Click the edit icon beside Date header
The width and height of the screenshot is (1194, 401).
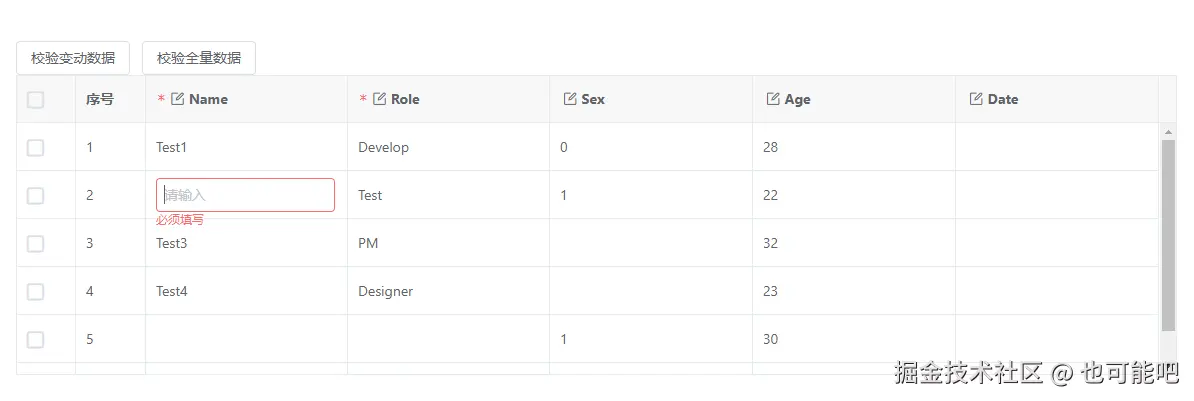coord(977,99)
